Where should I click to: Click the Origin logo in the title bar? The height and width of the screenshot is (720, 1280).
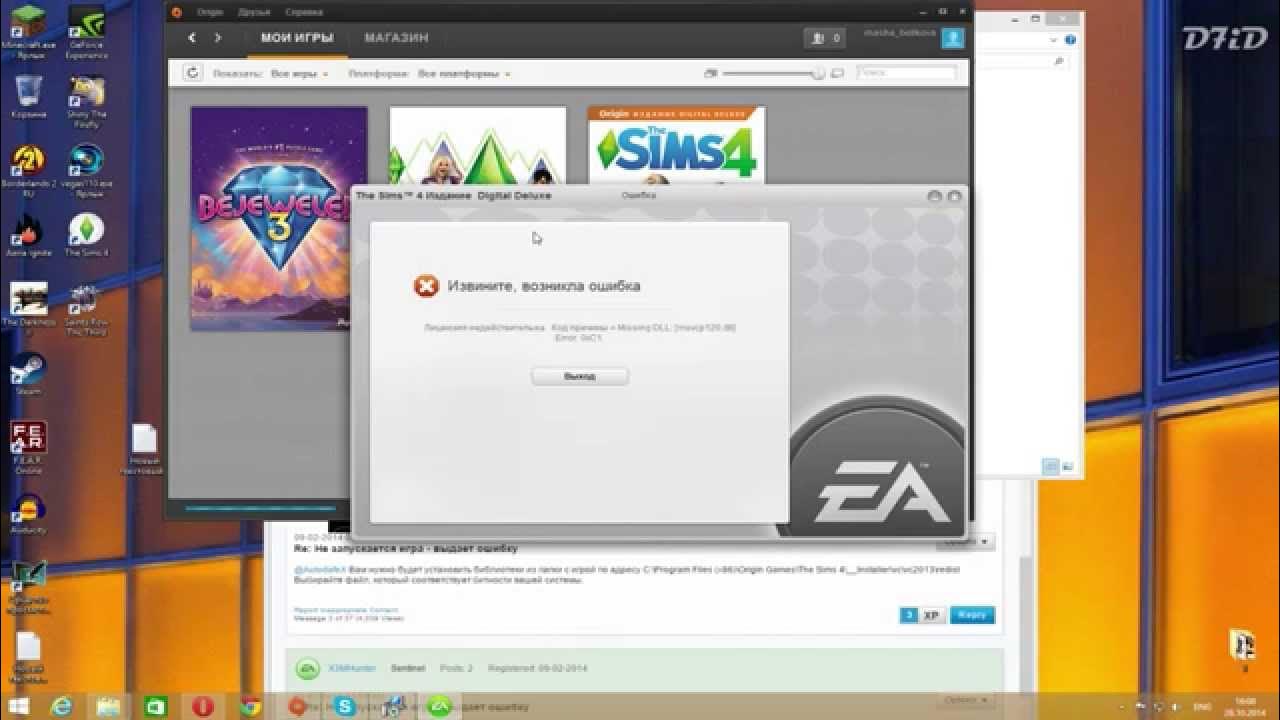point(177,12)
